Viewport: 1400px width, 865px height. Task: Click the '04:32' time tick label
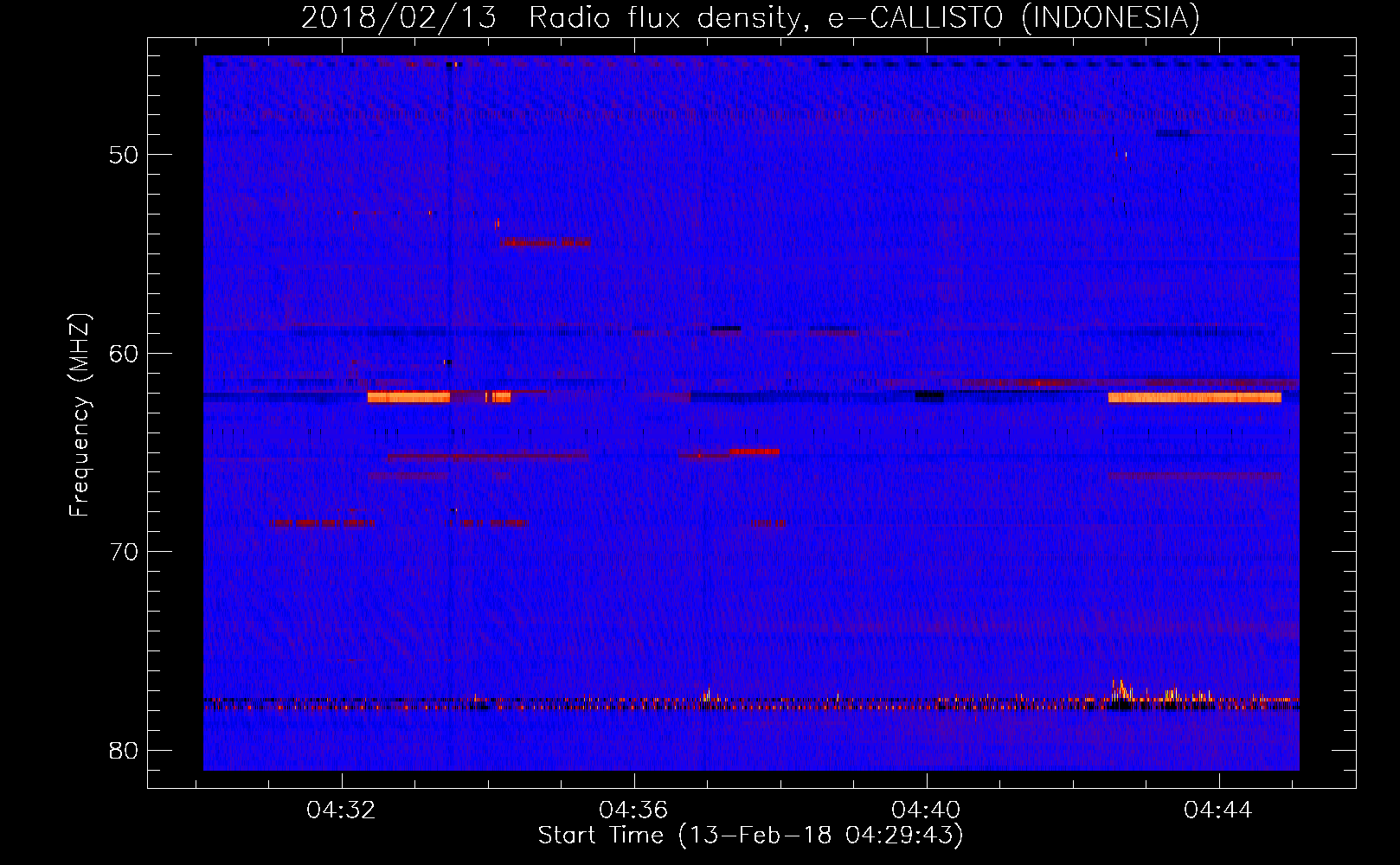coord(341,811)
